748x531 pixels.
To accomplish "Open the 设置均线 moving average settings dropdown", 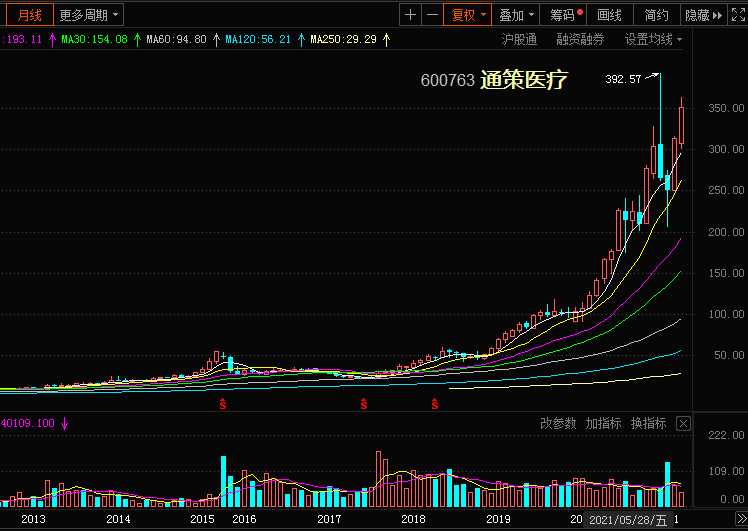I will click(653, 39).
